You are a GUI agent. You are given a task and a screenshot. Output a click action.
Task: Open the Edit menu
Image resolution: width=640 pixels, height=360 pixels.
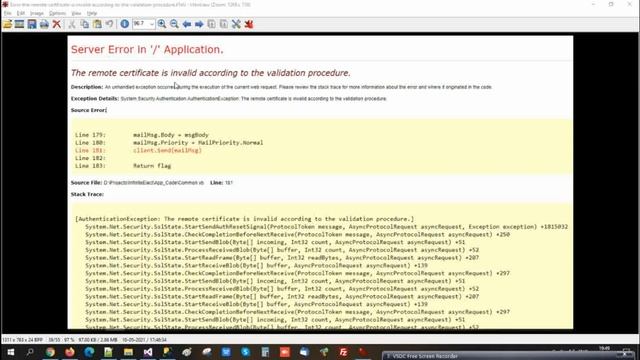click(21, 13)
